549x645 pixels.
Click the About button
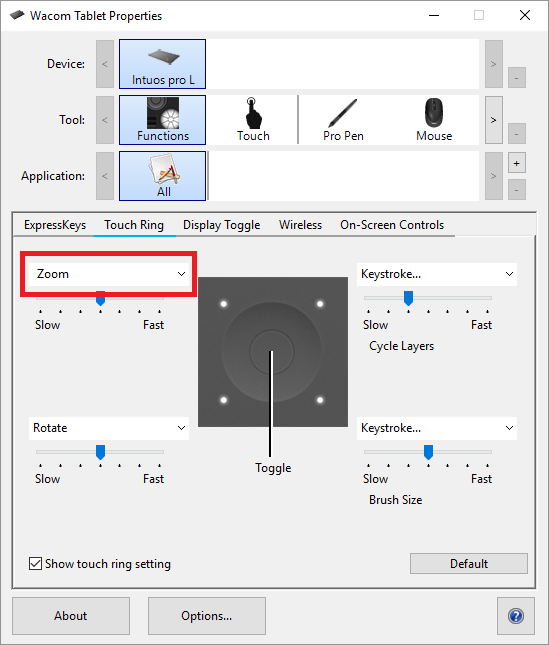pos(71,616)
